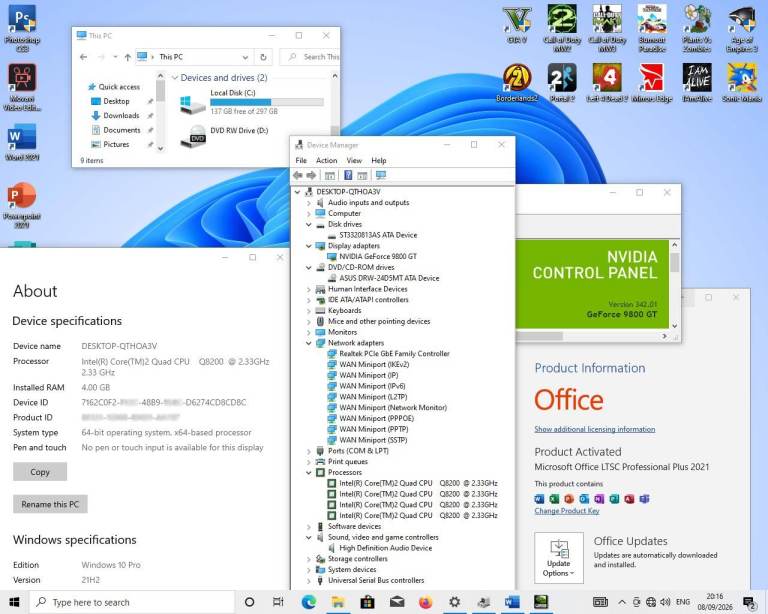Select DVD RW Drive (D:) in This PC

click(225, 136)
